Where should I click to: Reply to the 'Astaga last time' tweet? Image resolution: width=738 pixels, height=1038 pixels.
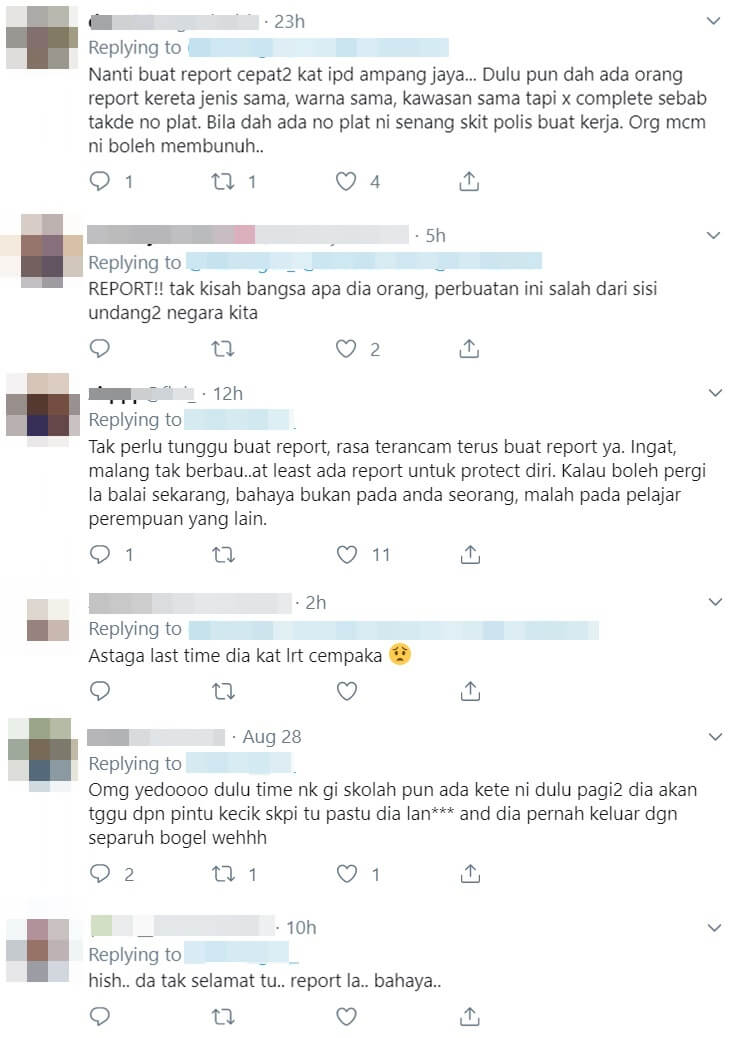pyautogui.click(x=99, y=691)
